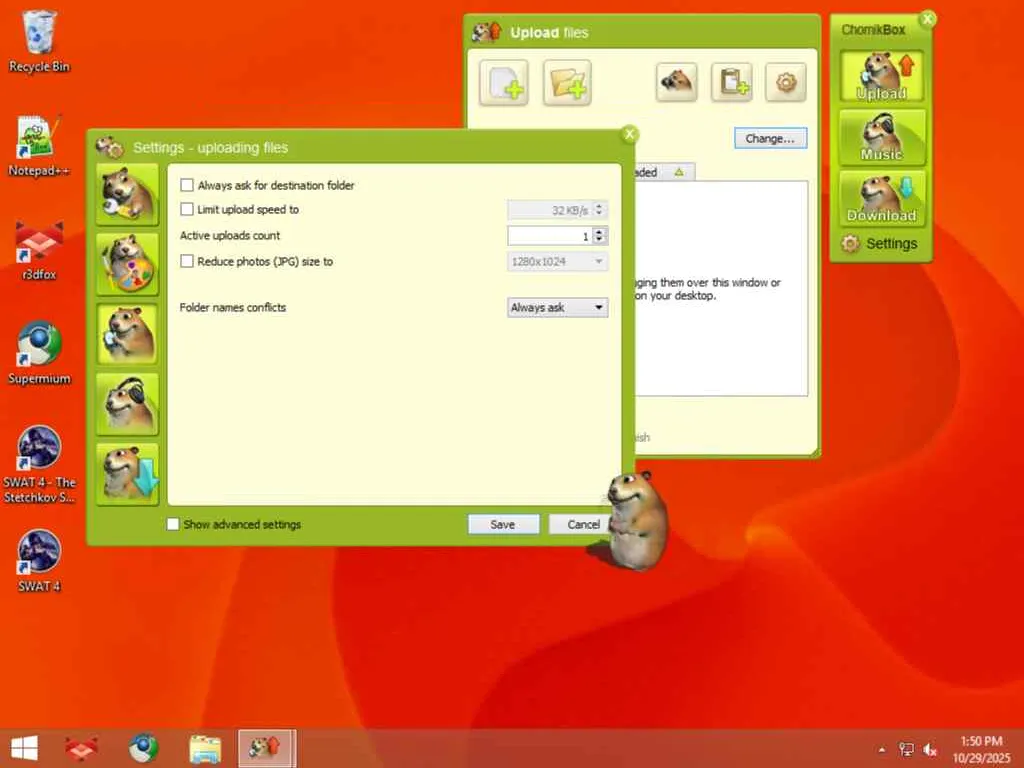The height and width of the screenshot is (768, 1024).
Task: Save the upload settings
Action: tap(503, 524)
